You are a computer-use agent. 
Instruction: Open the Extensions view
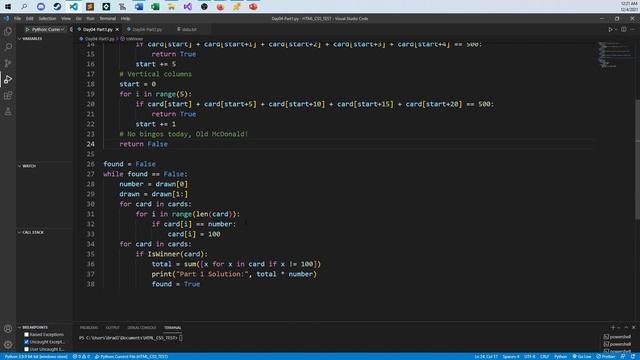[8, 96]
